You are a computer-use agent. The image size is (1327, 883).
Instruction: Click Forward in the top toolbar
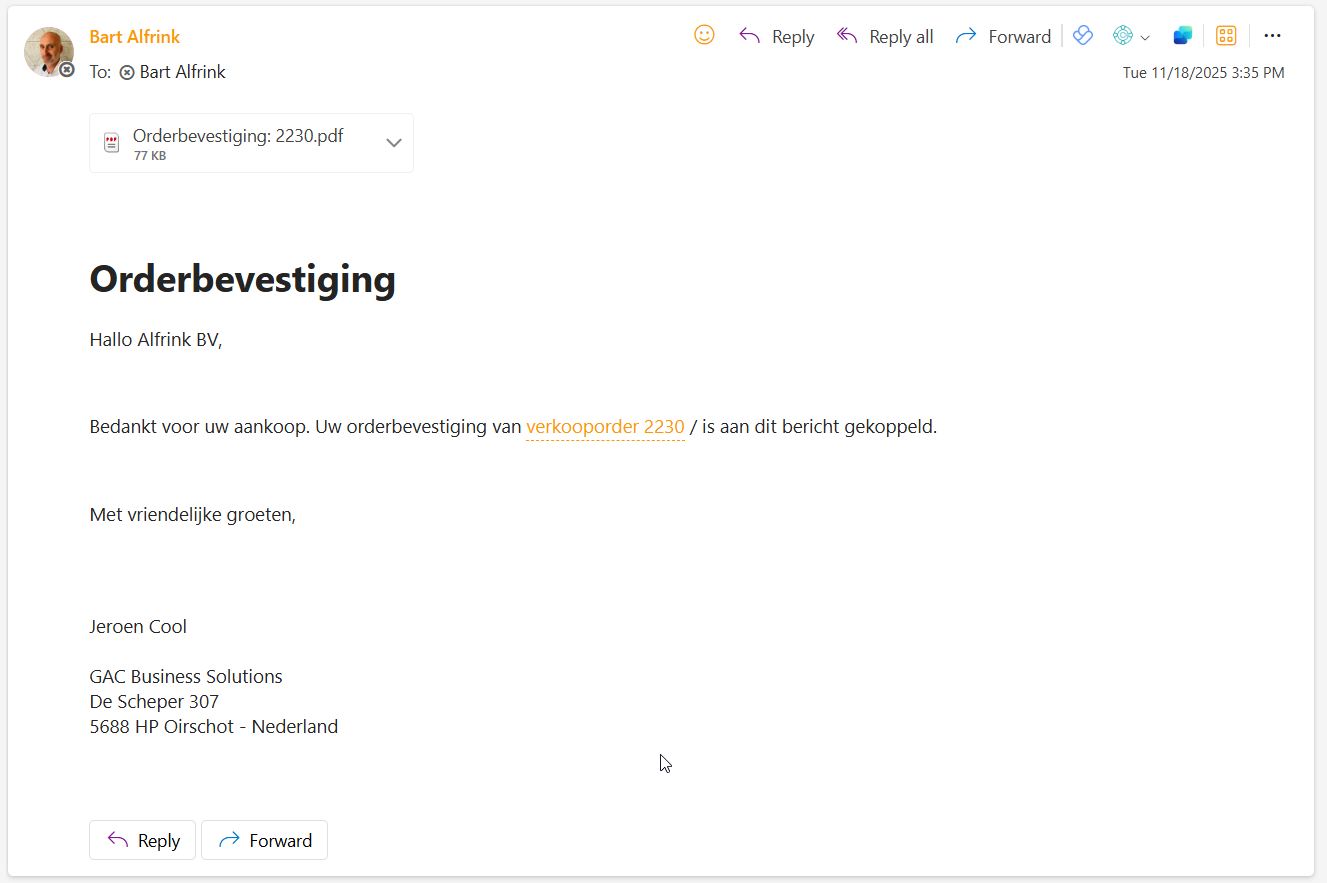pyautogui.click(x=1003, y=37)
